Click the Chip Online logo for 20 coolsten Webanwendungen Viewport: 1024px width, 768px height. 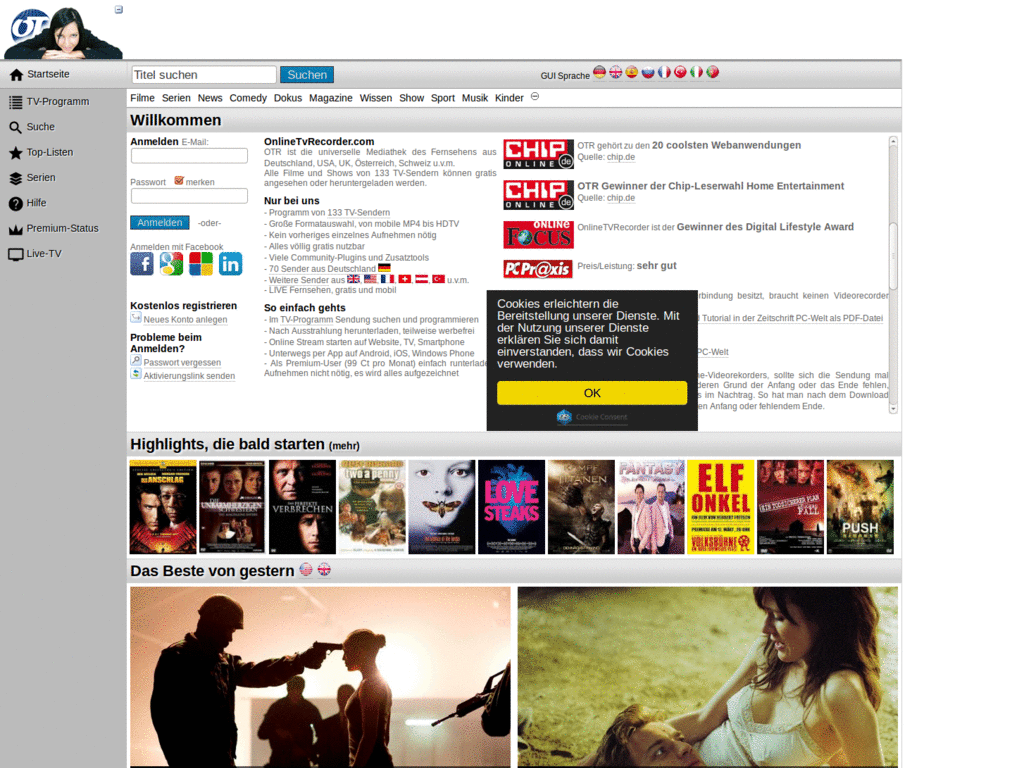point(538,153)
